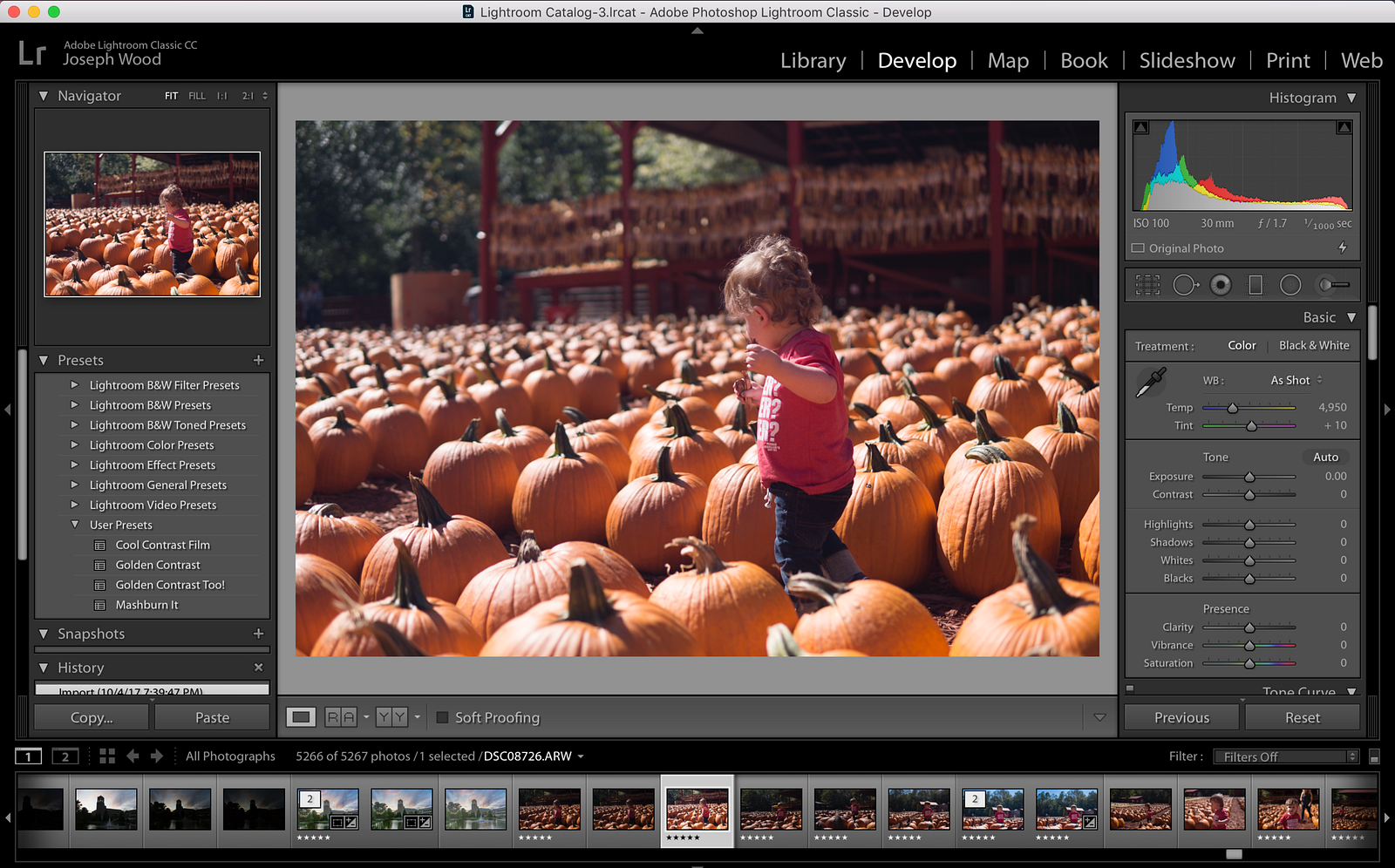Activate the Red Eye Correction tool
Screen dimensions: 1395x868
(1221, 285)
